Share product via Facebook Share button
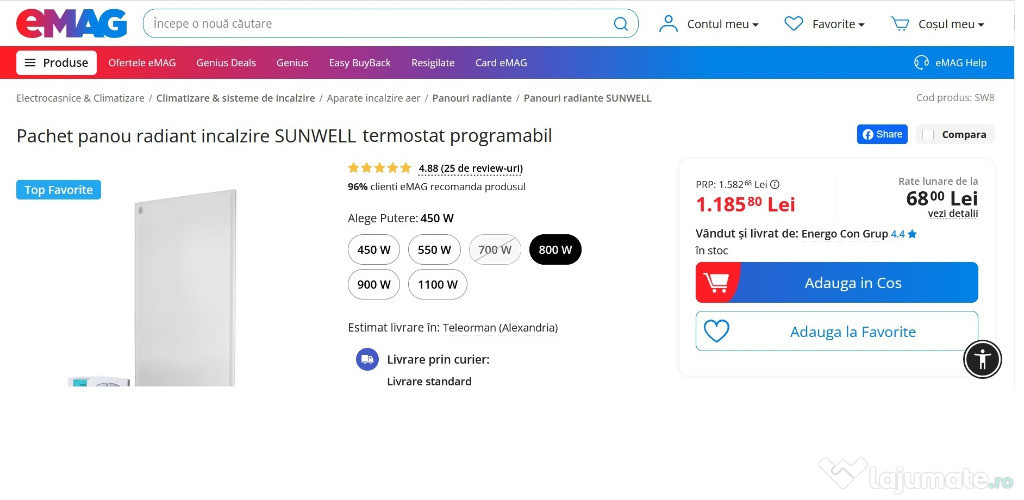The width and height of the screenshot is (1024, 500). point(881,134)
